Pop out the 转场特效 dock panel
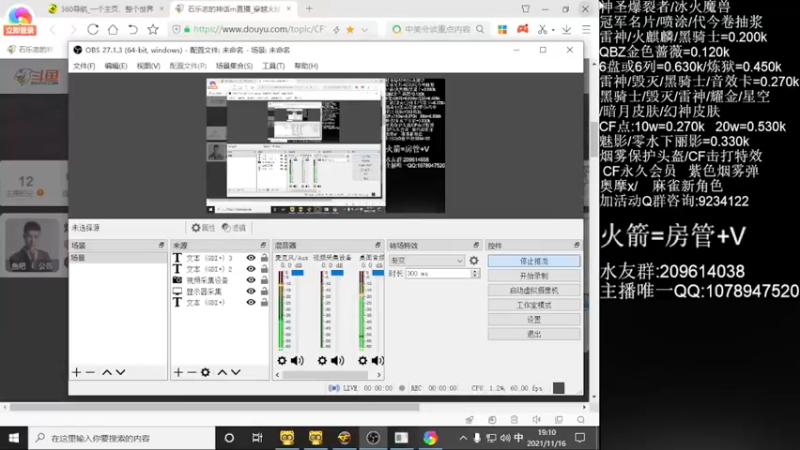This screenshot has height=450, width=800. click(476, 245)
